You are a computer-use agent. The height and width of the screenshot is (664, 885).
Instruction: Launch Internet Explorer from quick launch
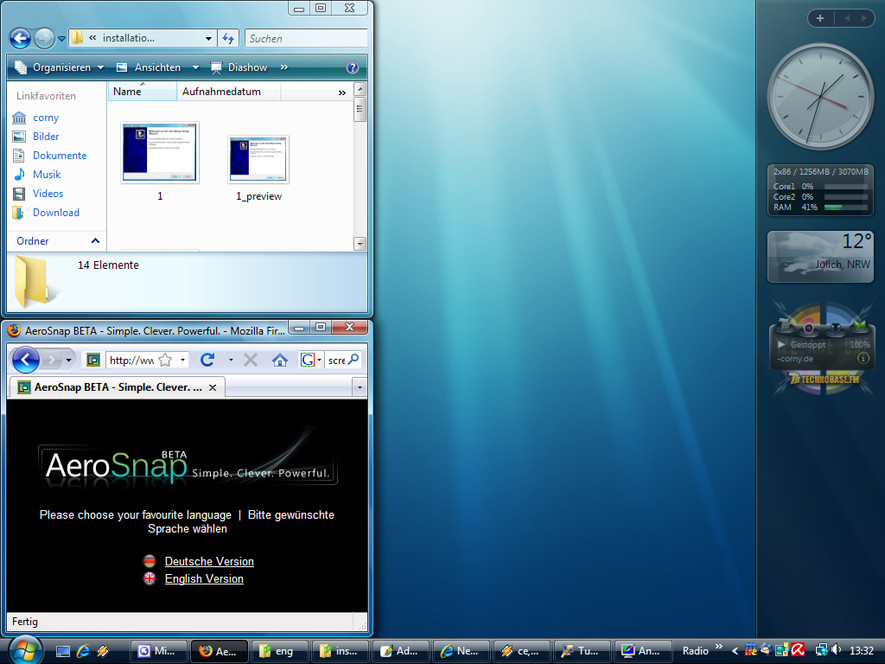83,651
